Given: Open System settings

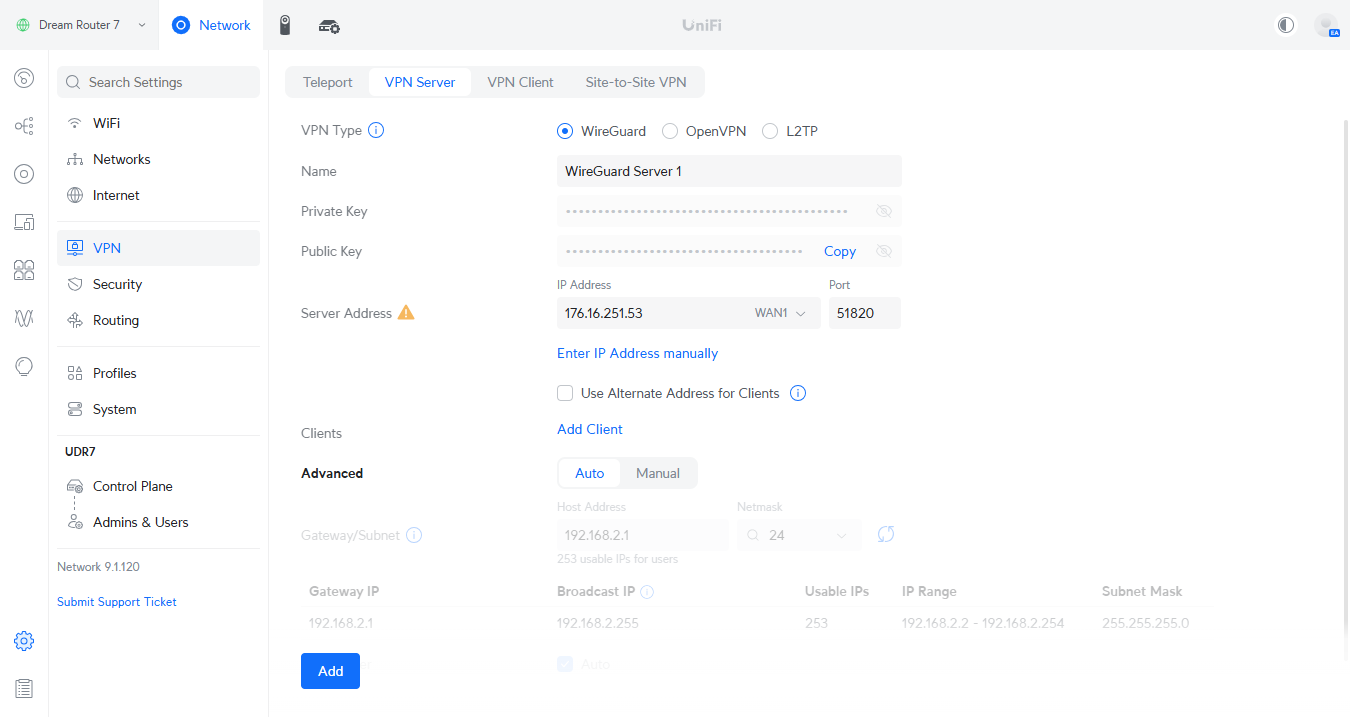Looking at the screenshot, I should click(158, 409).
